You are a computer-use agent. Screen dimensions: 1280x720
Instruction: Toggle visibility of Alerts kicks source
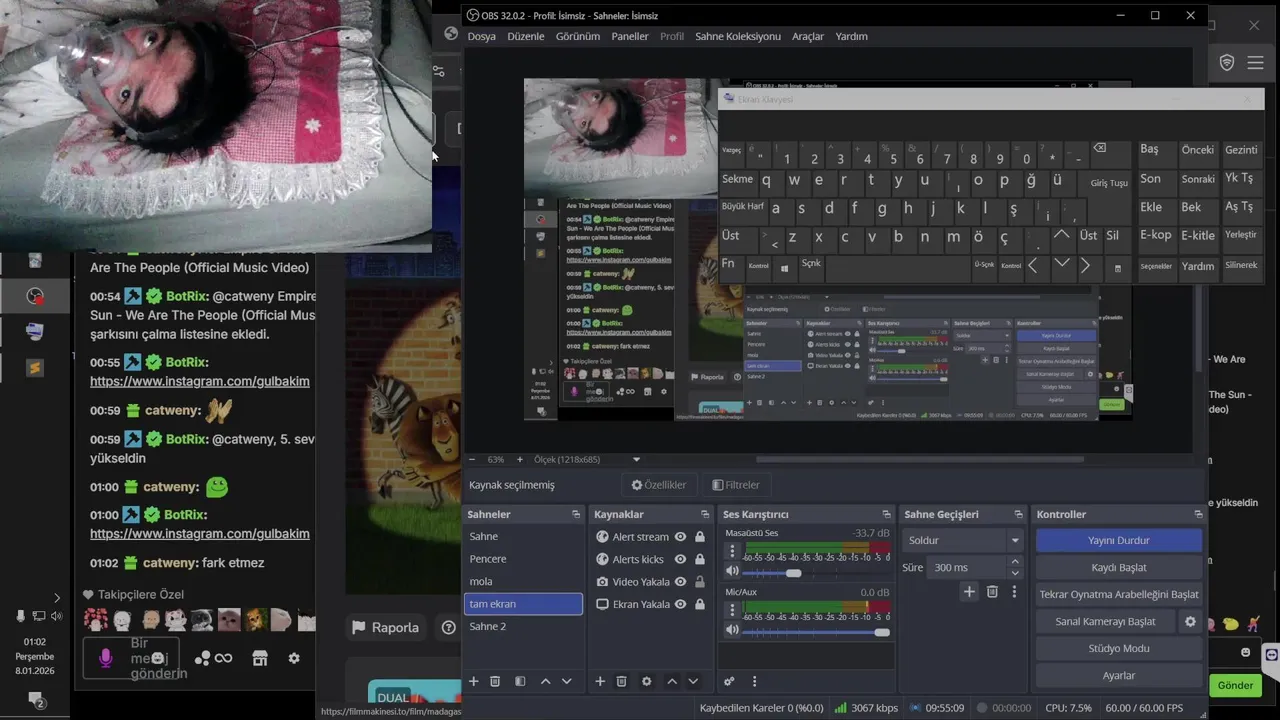[680, 559]
